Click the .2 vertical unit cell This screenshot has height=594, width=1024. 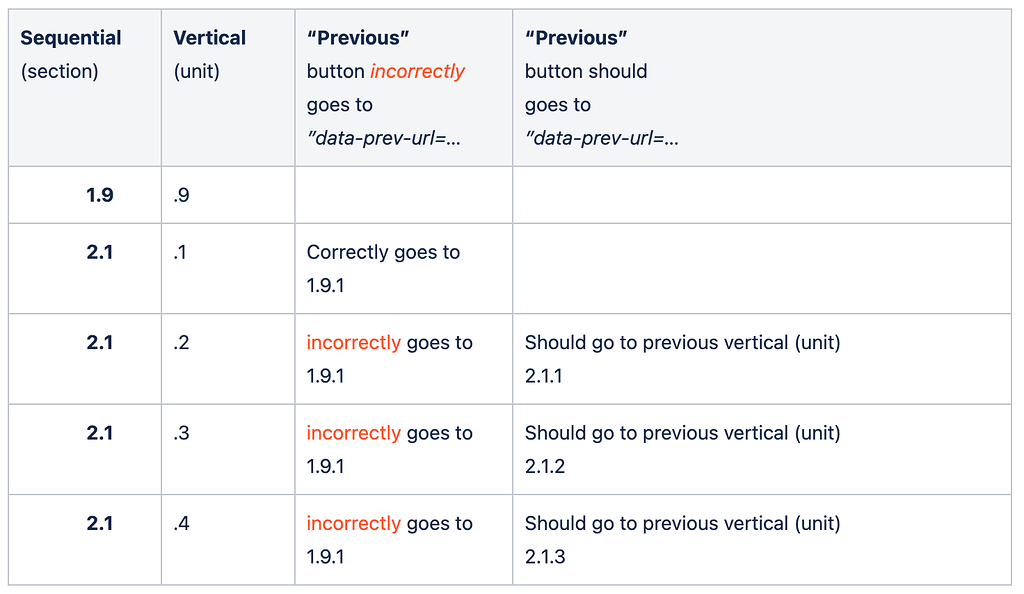181,343
